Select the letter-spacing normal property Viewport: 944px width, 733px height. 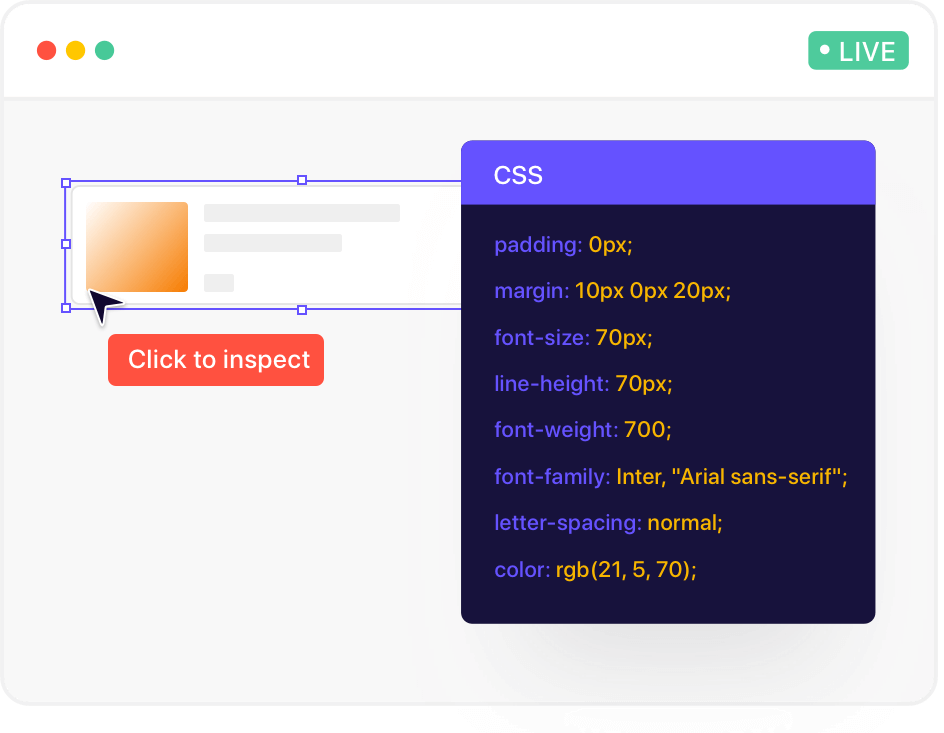(607, 523)
